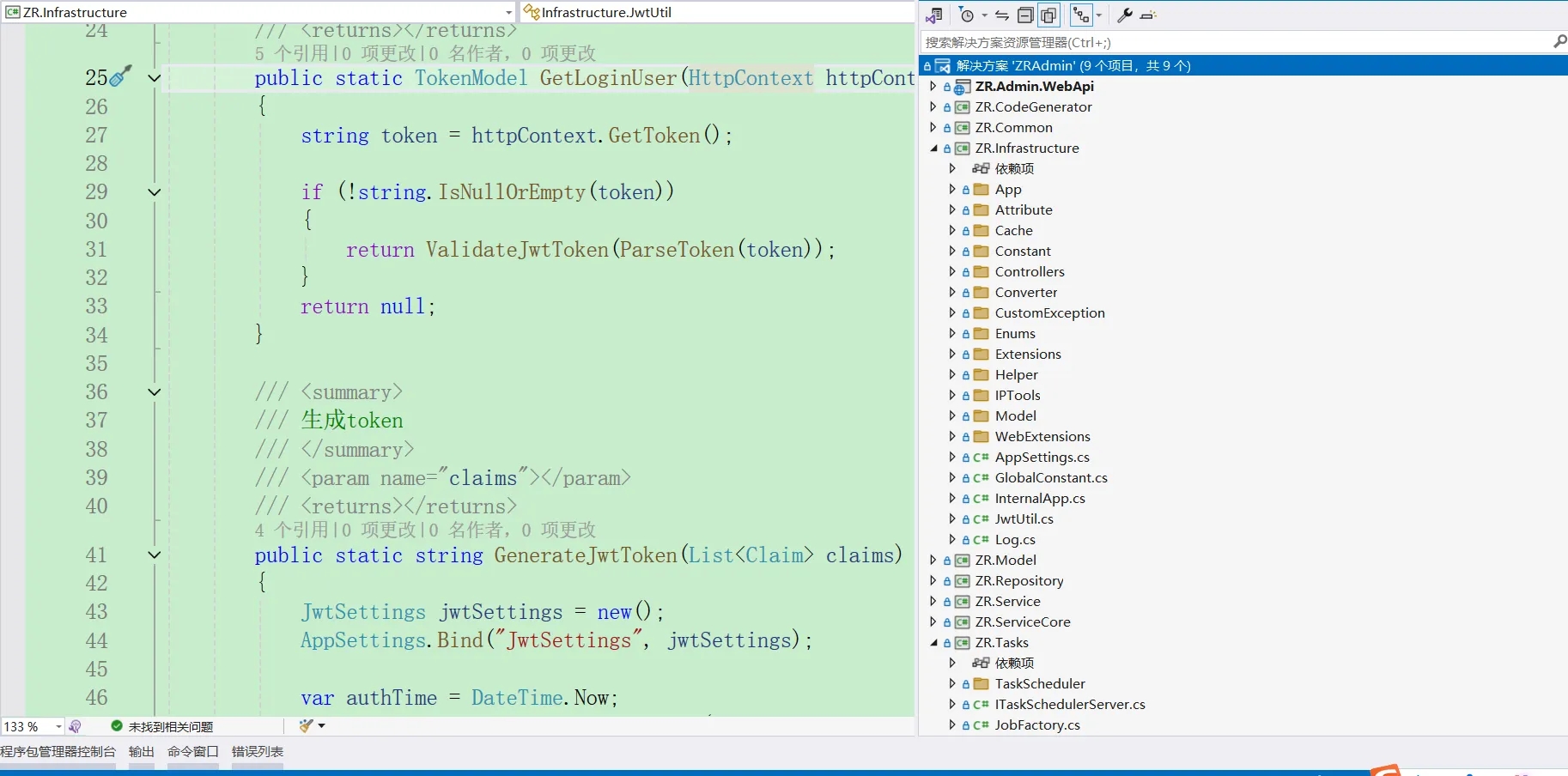Open the 错误列表 tab
The image size is (1568, 776).
(x=258, y=751)
